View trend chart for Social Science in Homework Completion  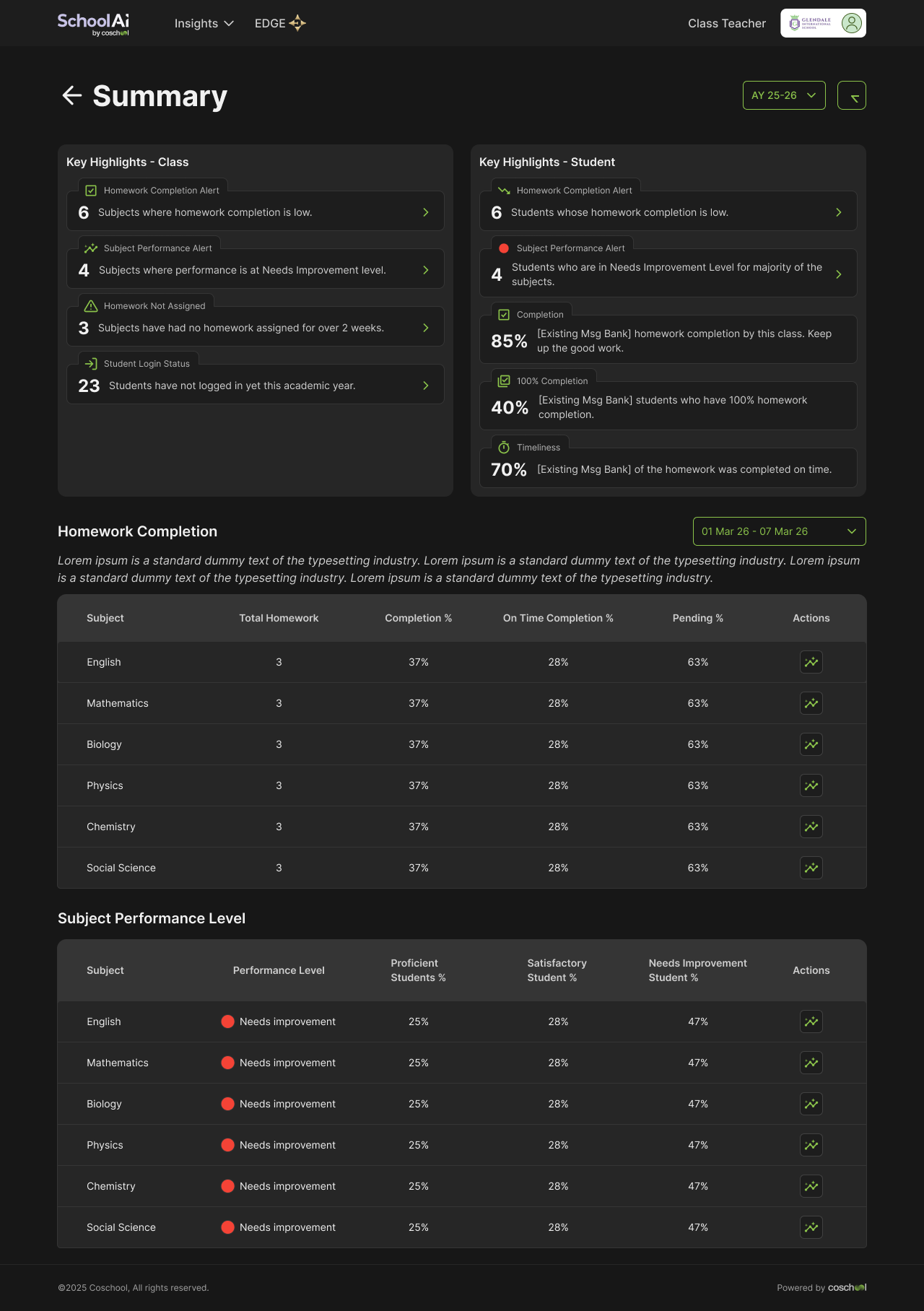(811, 868)
